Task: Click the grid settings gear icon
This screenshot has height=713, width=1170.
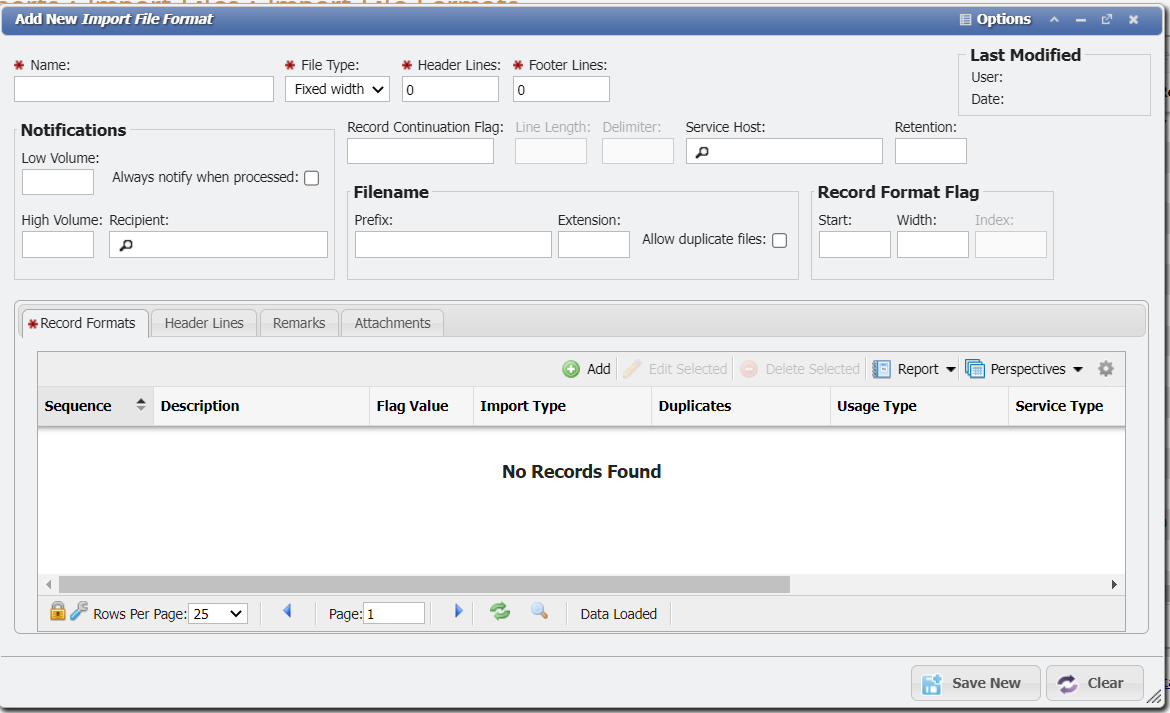Action: [1106, 368]
